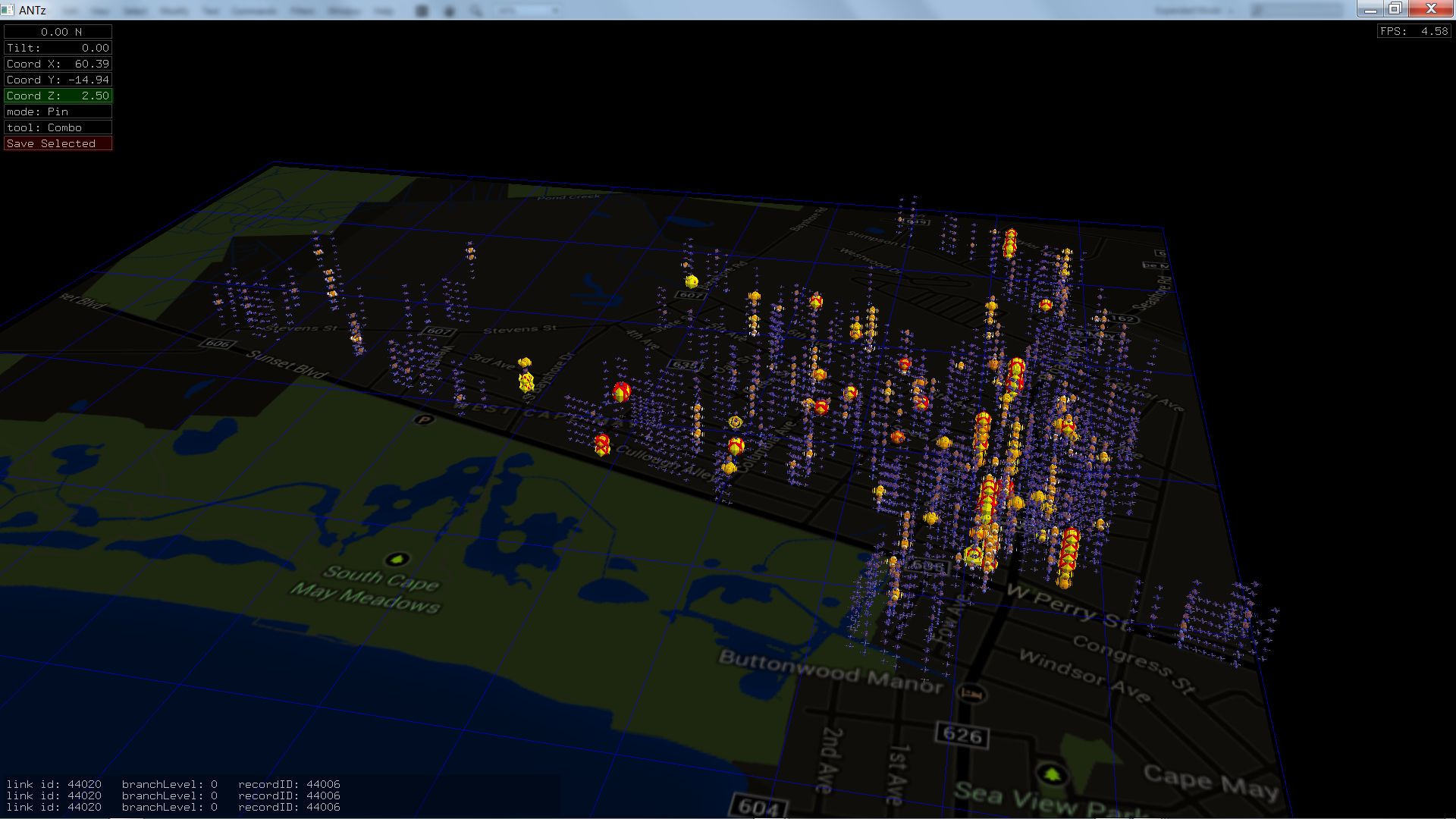Click the Sea View Park tree icon
This screenshot has width=1456, height=819.
[x=1052, y=774]
